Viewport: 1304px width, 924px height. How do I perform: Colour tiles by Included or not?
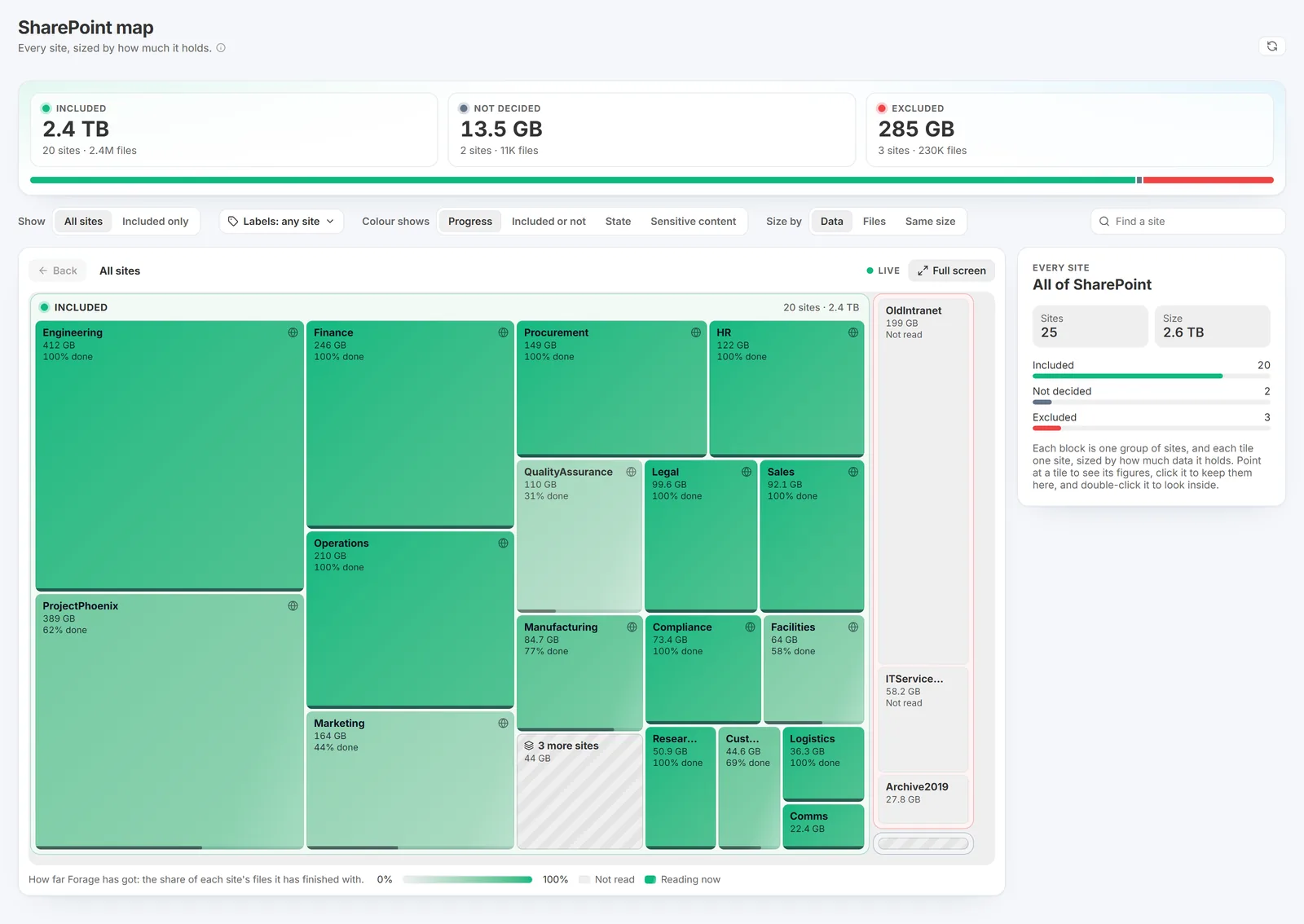tap(548, 221)
